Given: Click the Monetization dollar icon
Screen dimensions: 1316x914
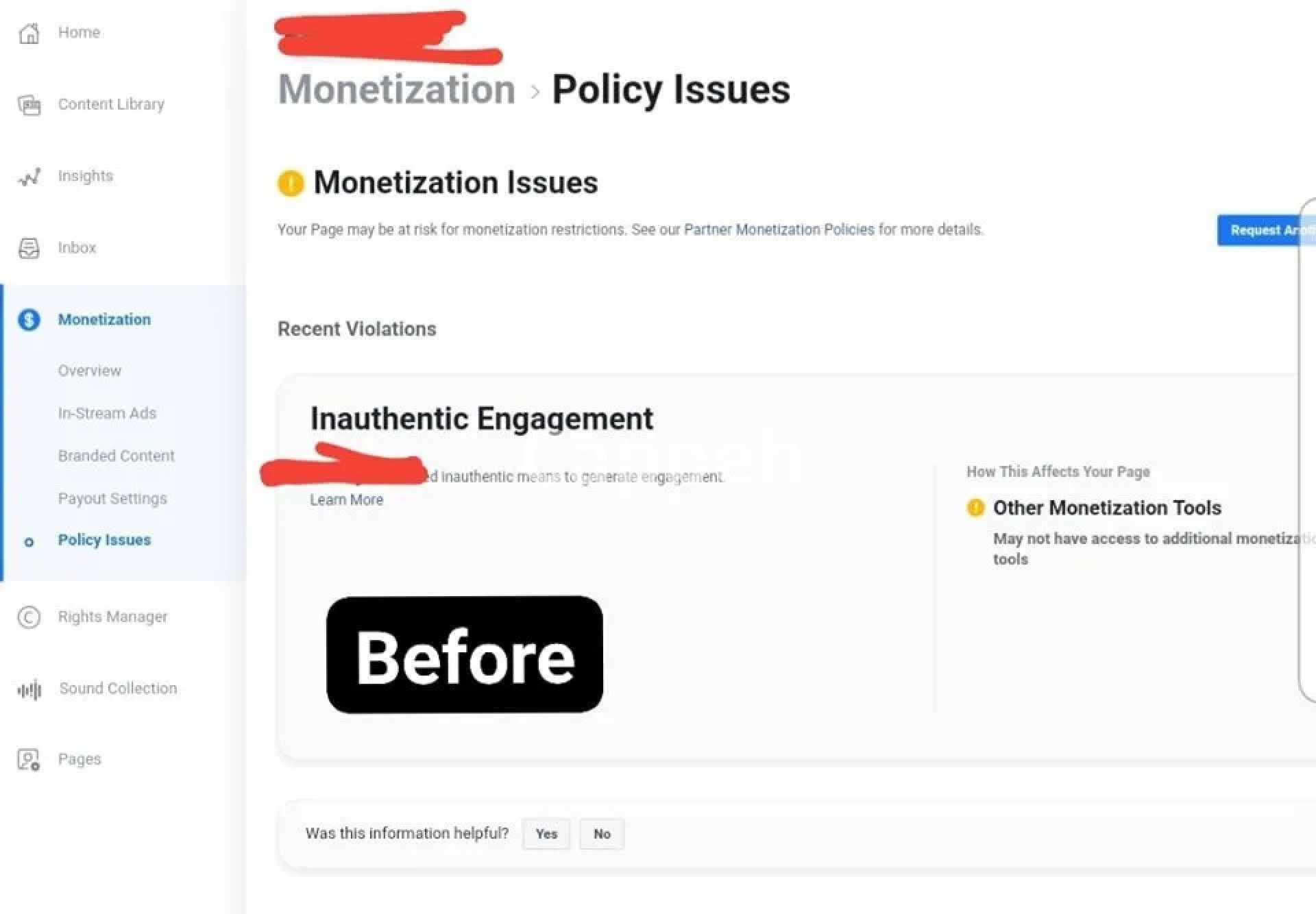Looking at the screenshot, I should pos(29,320).
